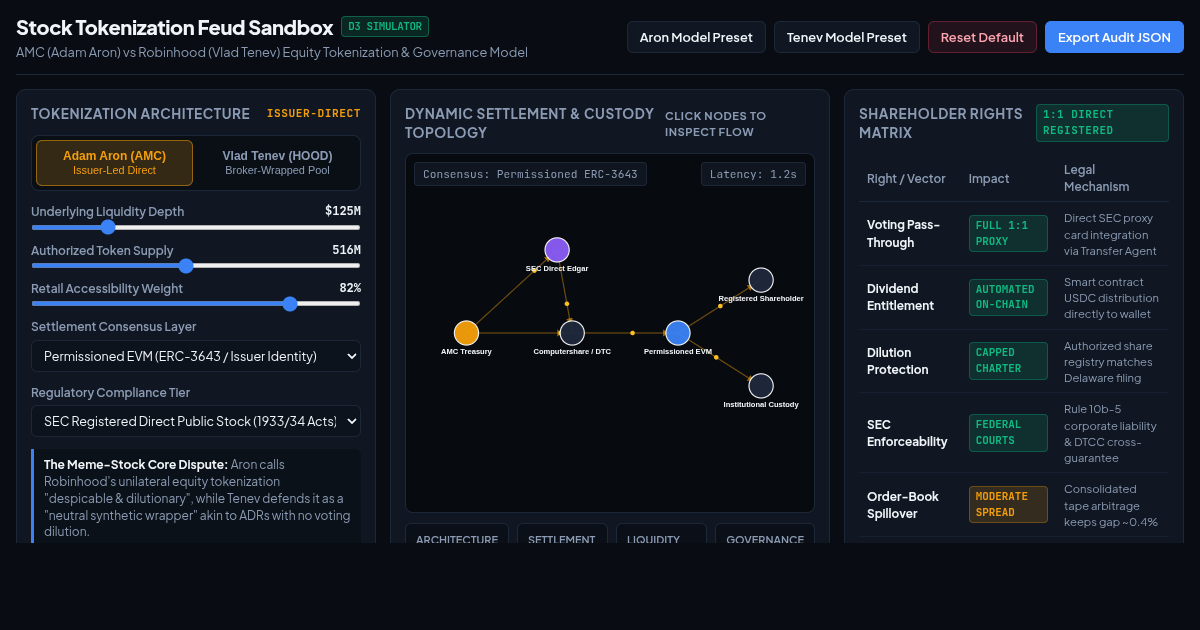1200x630 pixels.
Task: Click the 1:1 DIRECT REGISTERED badge
Action: click(1102, 123)
